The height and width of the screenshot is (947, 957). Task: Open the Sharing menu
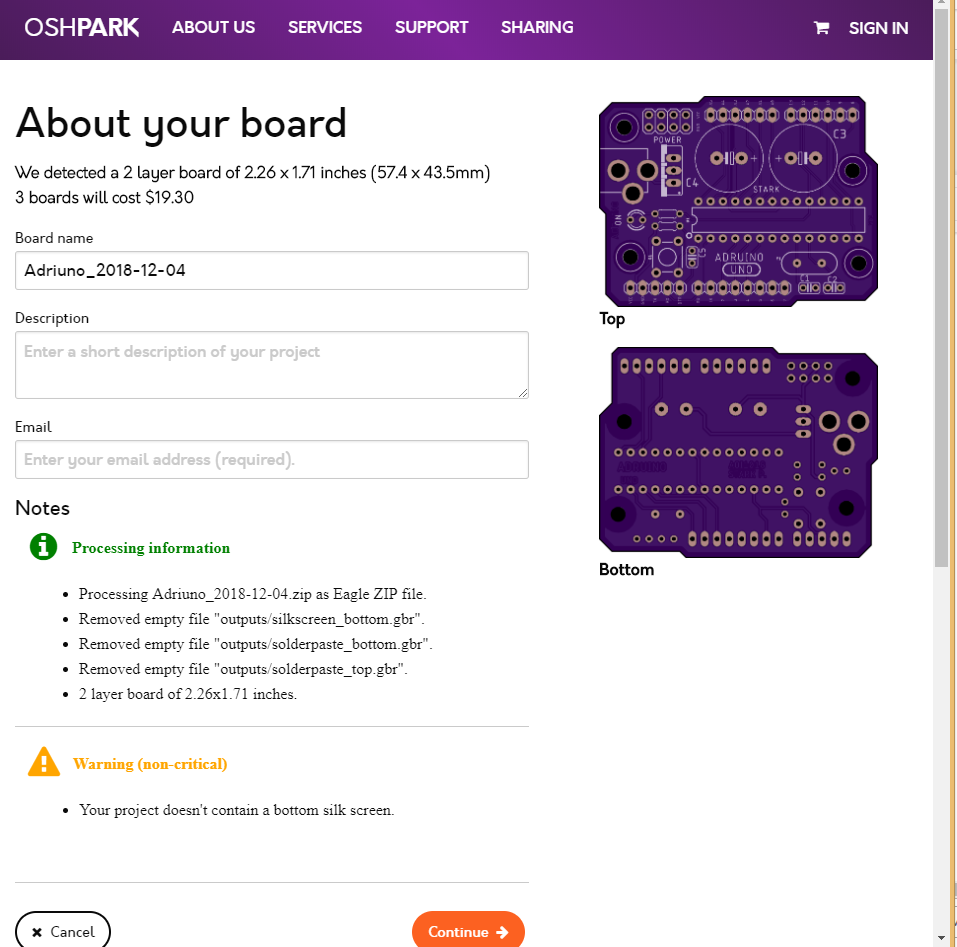(x=537, y=28)
